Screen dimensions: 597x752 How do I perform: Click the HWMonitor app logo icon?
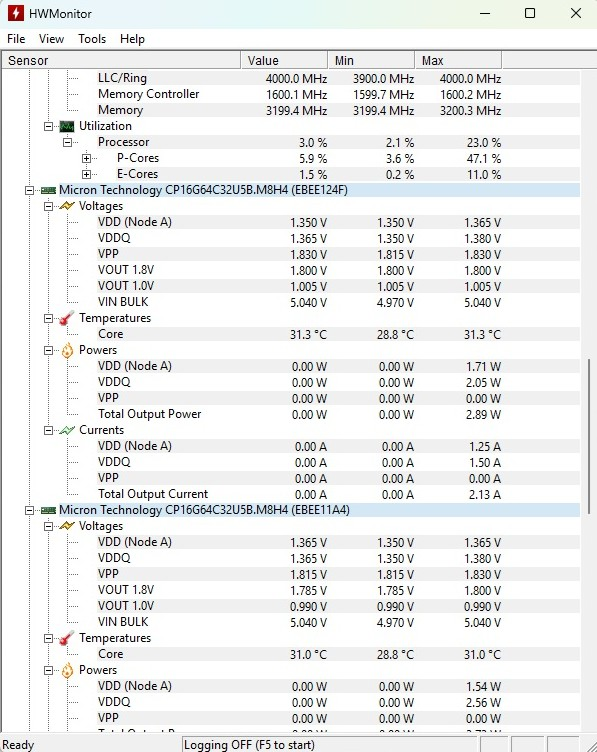tap(15, 13)
